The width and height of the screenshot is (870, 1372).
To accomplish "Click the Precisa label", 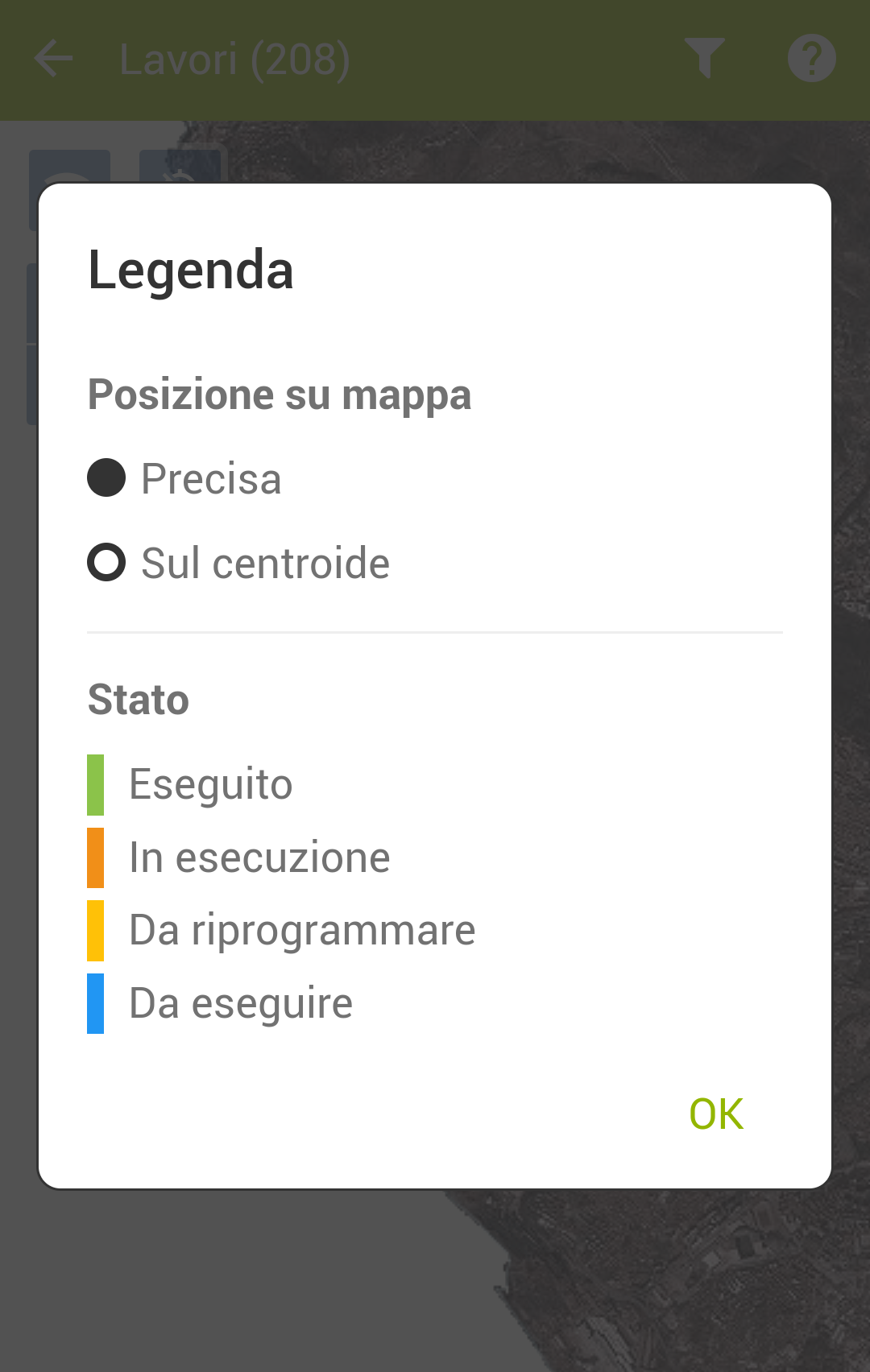I will (211, 479).
